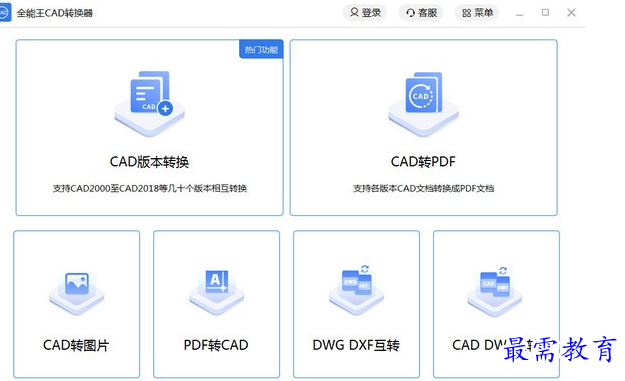Select the CAD版本转换 title text
This screenshot has width=625, height=381.
pyautogui.click(x=149, y=162)
